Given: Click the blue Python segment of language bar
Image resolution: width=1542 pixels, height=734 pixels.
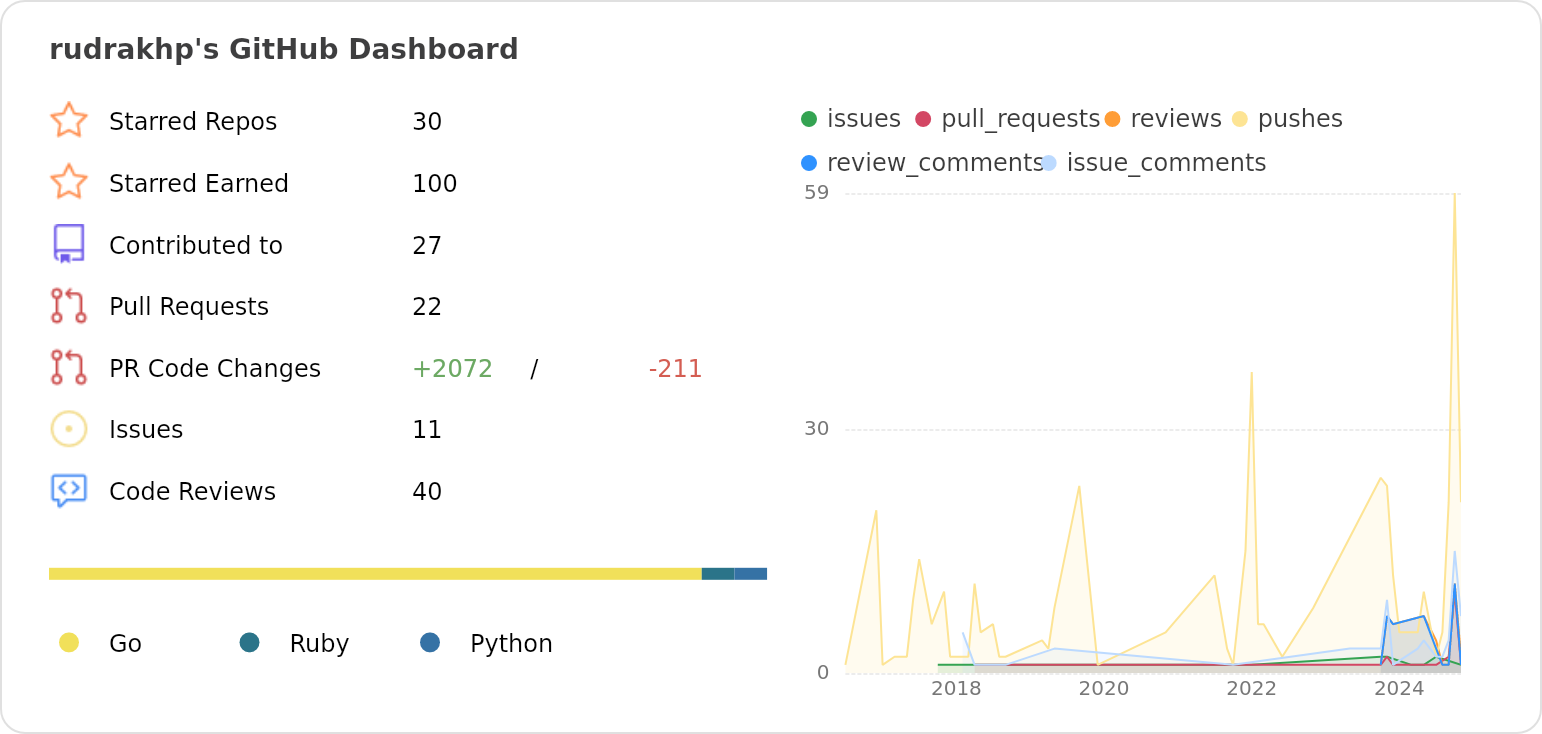Looking at the screenshot, I should 751,574.
